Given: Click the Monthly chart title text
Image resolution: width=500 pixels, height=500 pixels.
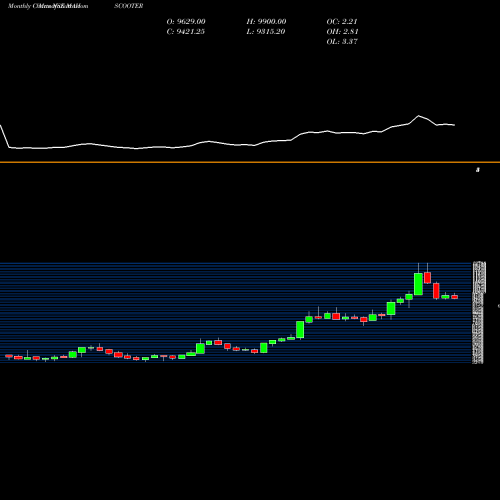Looking at the screenshot, I should tap(48, 6).
